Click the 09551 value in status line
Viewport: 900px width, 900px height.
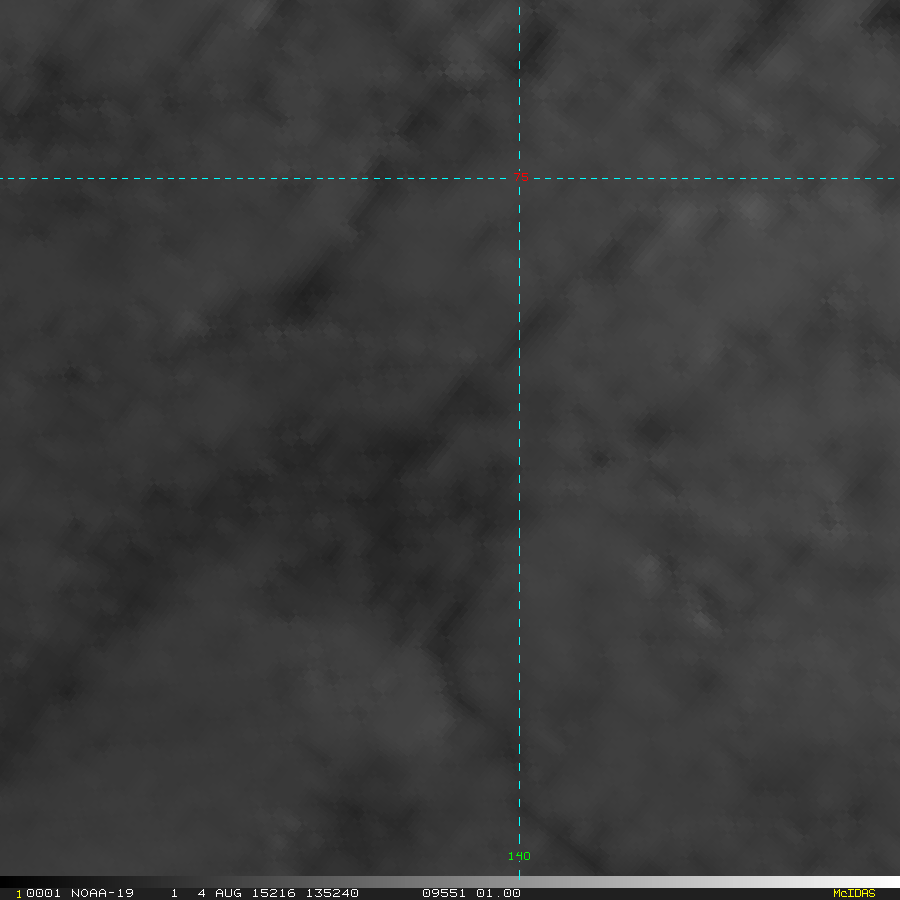[x=442, y=893]
